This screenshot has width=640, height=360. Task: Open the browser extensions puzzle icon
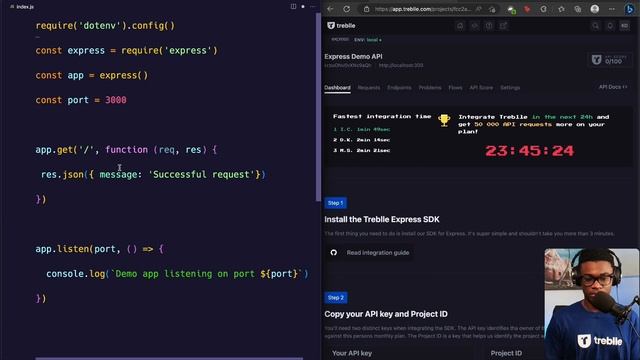(x=543, y=9)
